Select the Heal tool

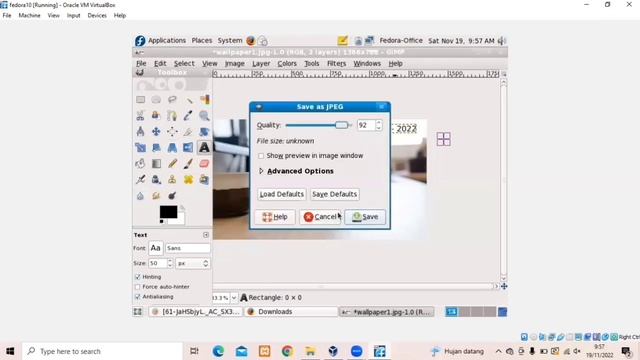point(188,180)
